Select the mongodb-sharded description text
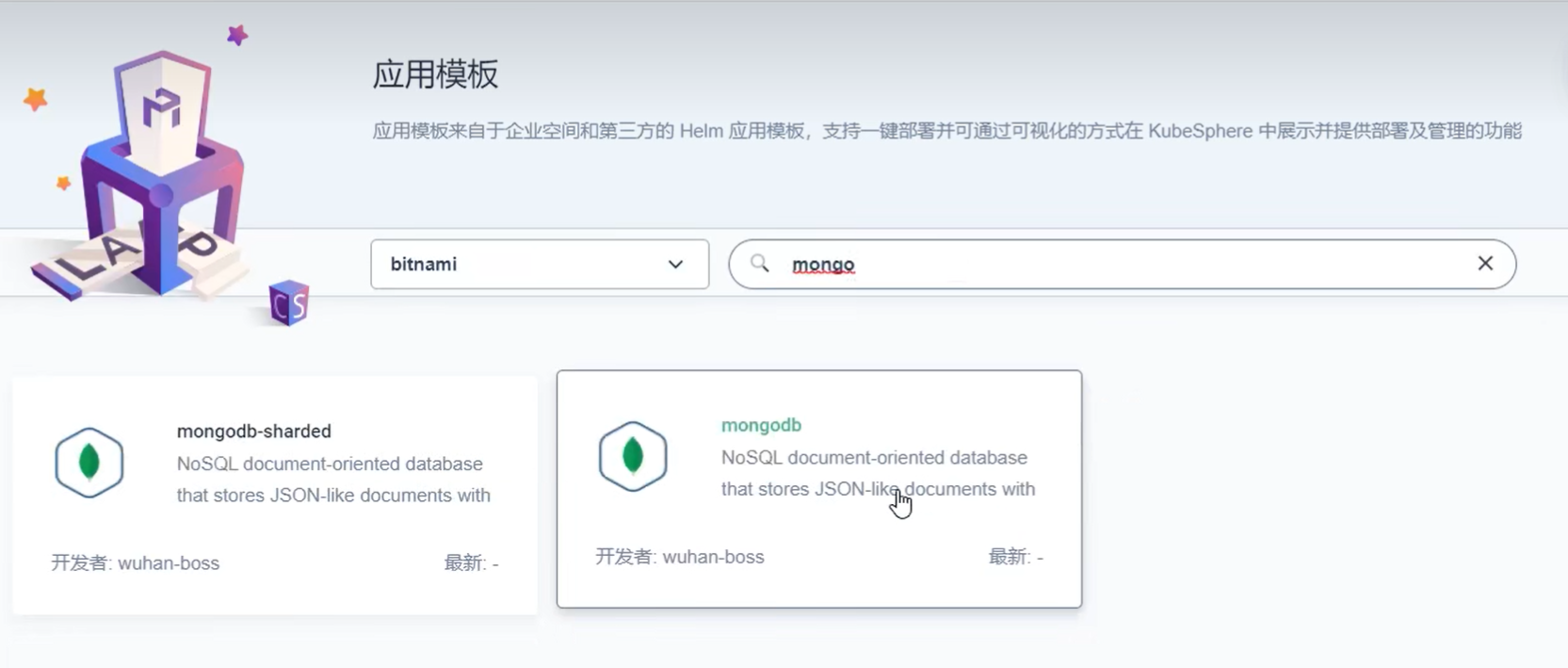Viewport: 1568px width, 668px height. coord(333,480)
